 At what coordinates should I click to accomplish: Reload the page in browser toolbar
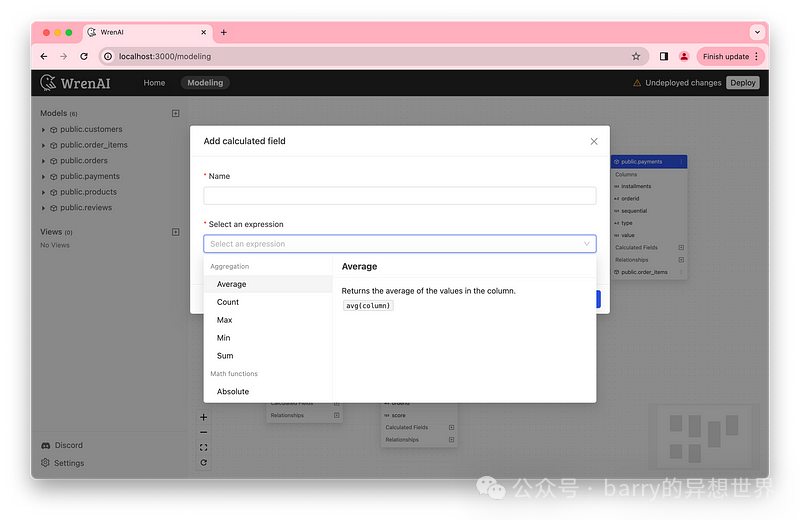pos(84,57)
